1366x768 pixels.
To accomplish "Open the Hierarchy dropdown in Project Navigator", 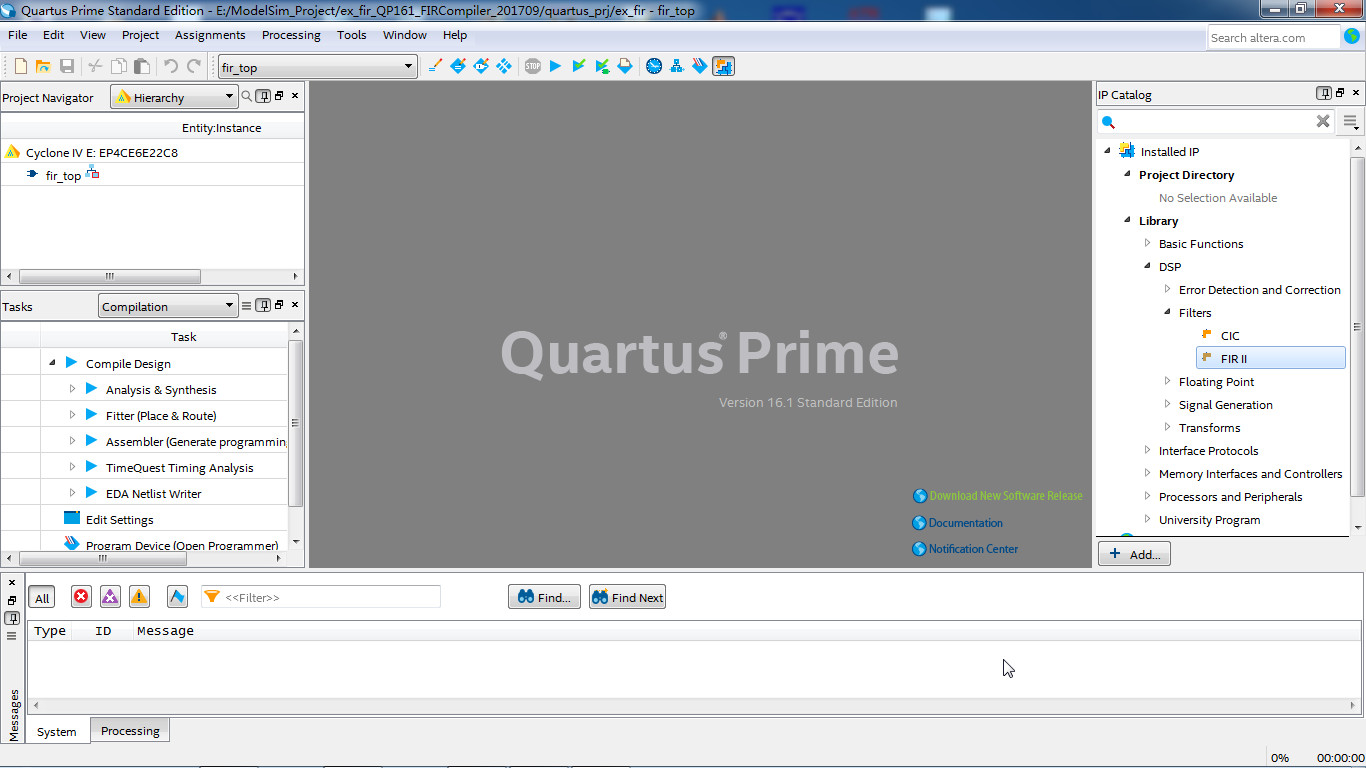I will tap(173, 97).
